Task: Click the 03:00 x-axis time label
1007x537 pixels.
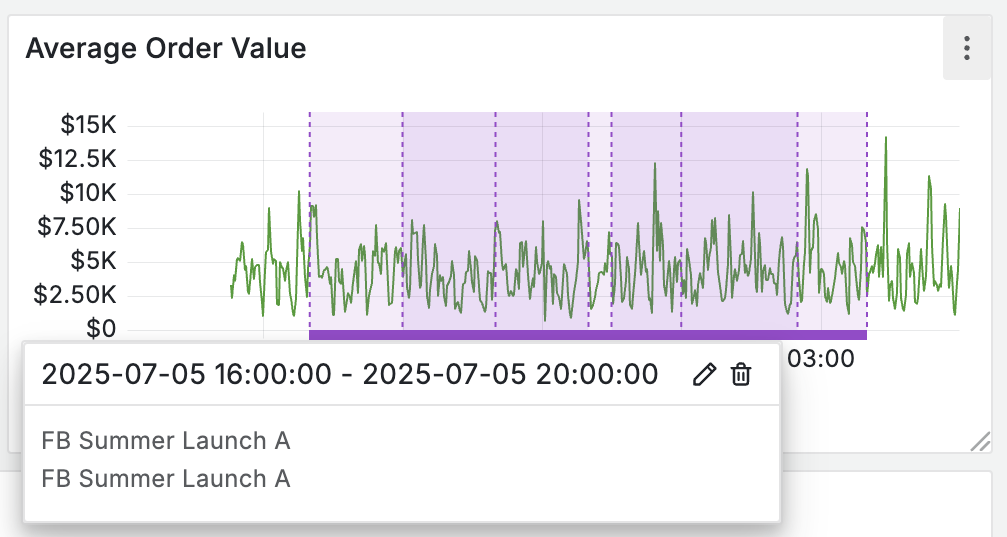Action: tap(821, 359)
